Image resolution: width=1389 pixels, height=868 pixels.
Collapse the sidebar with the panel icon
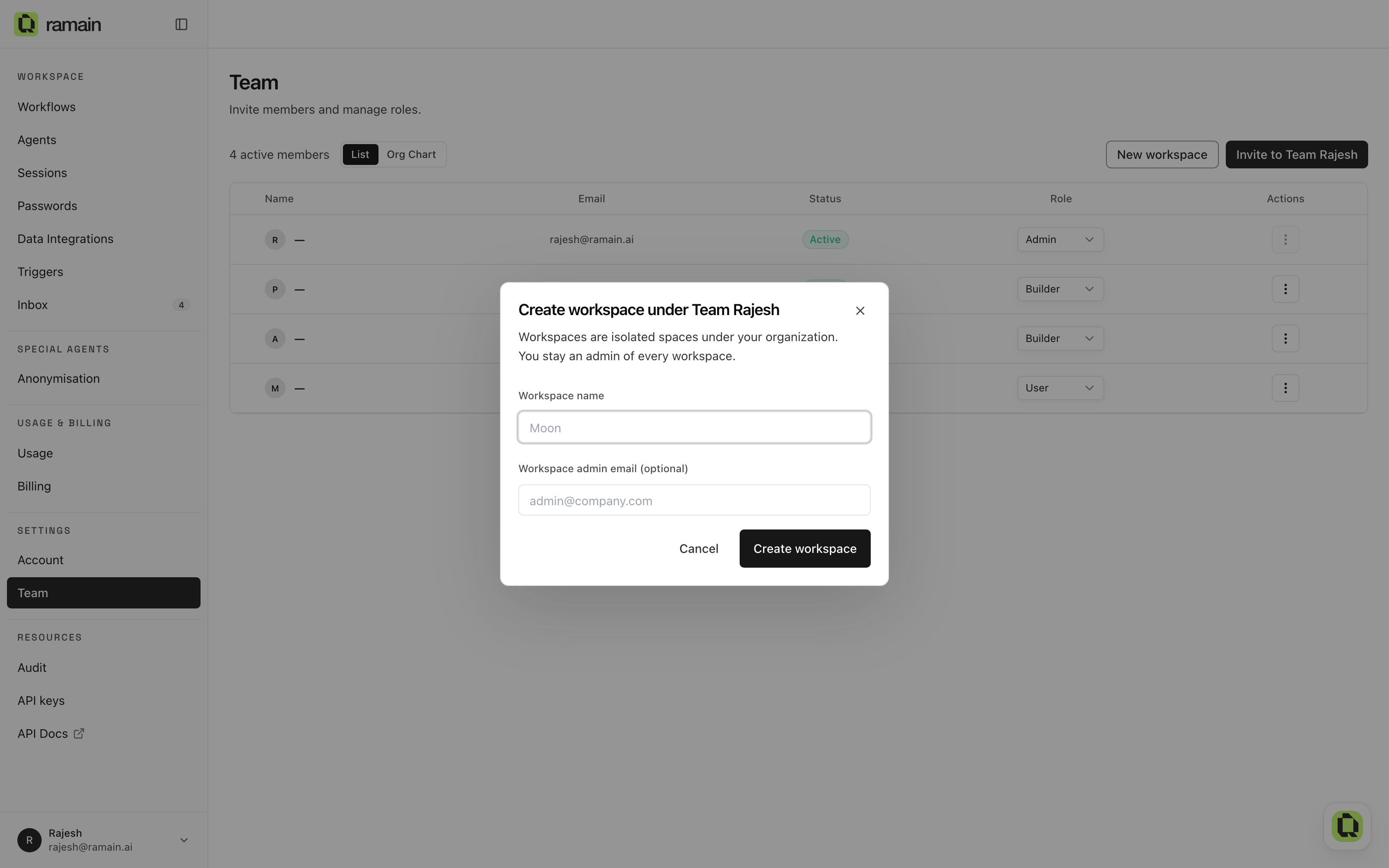click(x=181, y=24)
